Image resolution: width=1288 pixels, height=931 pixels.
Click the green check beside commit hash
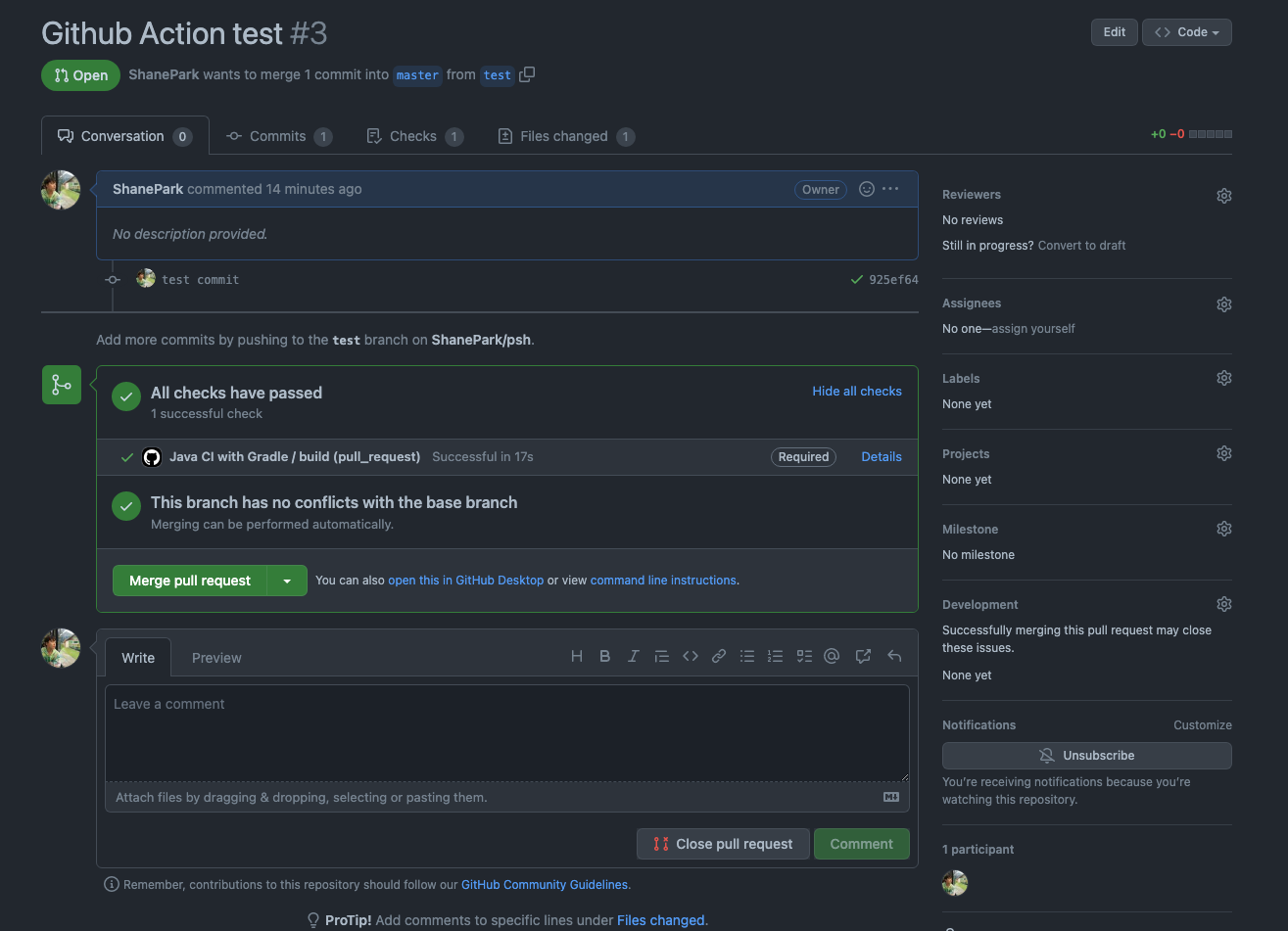click(857, 280)
